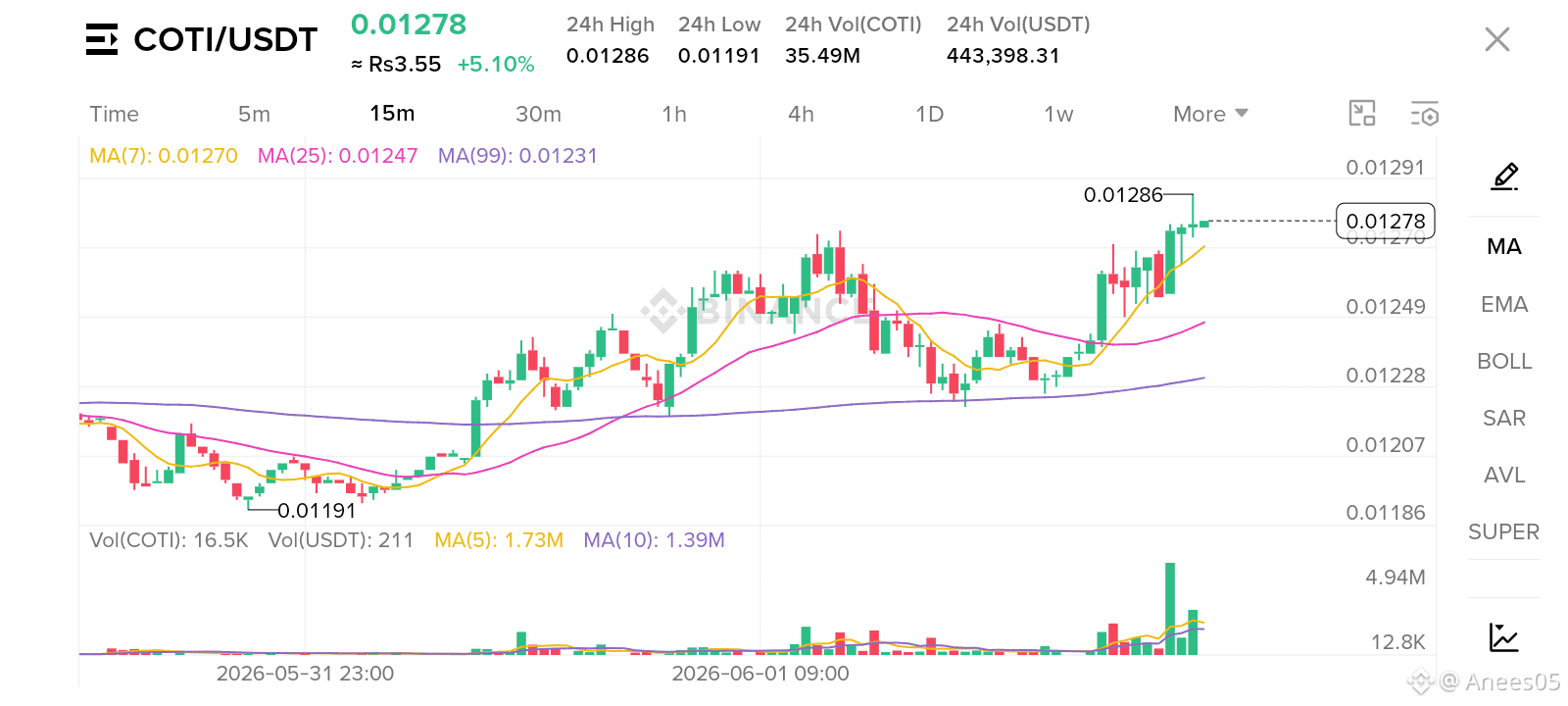This screenshot has height=706, width=1568.
Task: Select the drawing pencil tool
Action: tap(1504, 176)
